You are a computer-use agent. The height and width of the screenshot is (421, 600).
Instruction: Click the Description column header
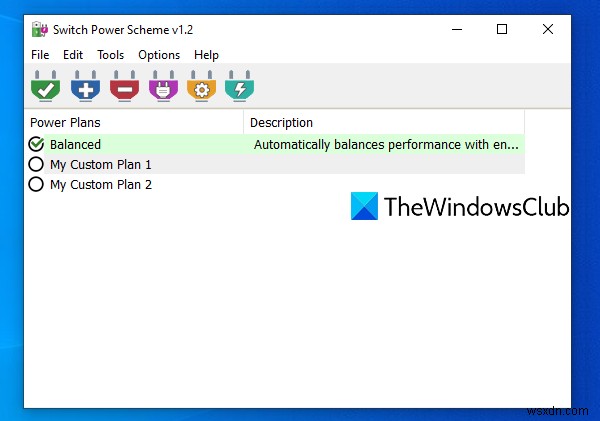point(384,122)
